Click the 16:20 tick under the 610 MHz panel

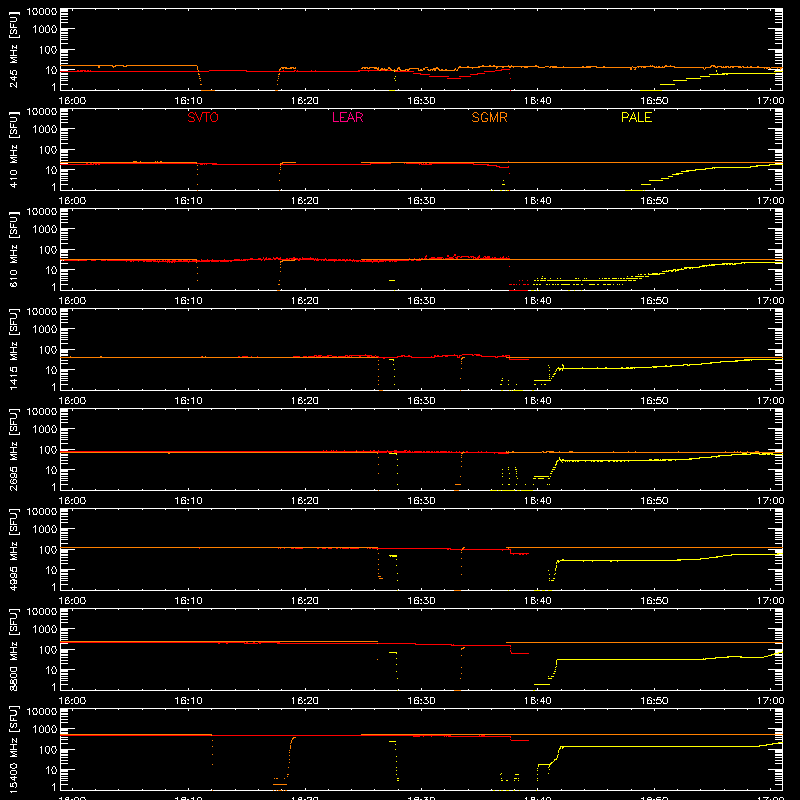point(305,301)
